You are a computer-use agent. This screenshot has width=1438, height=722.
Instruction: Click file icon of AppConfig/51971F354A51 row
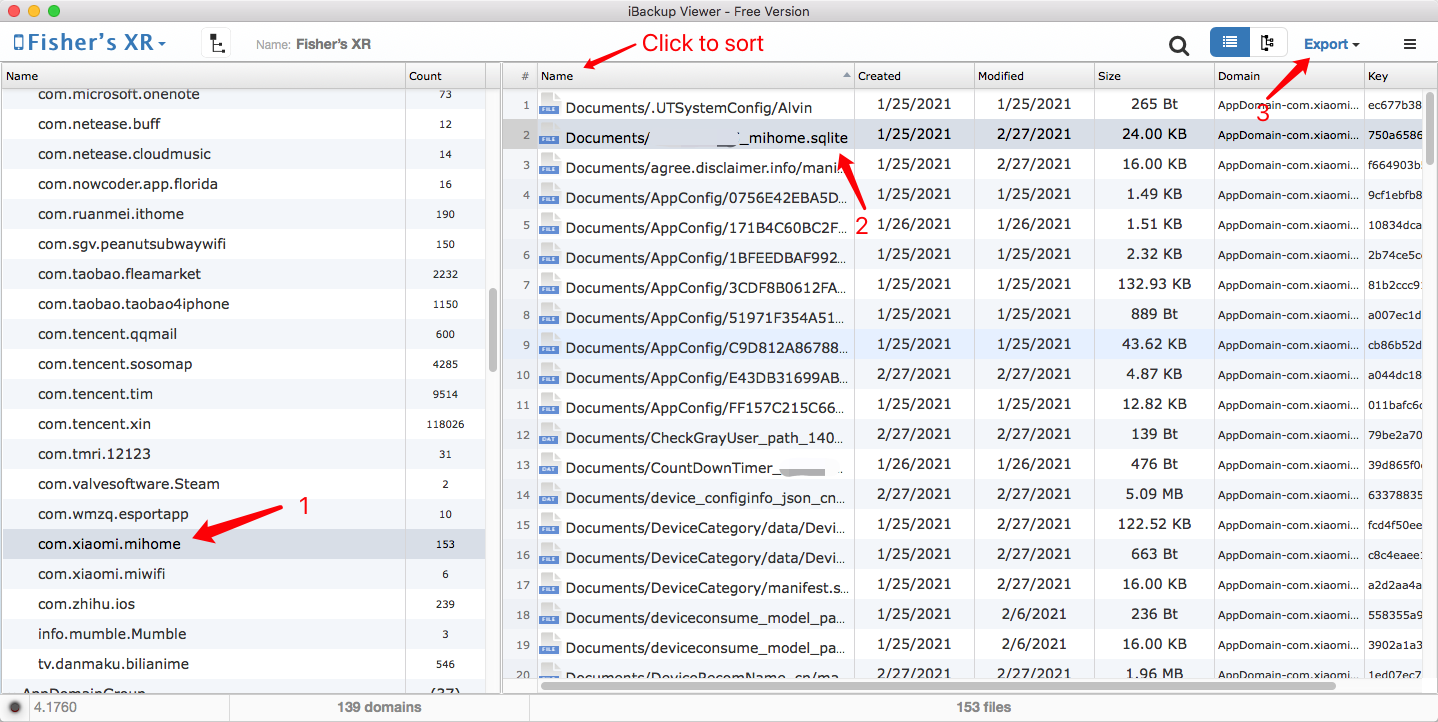(549, 314)
